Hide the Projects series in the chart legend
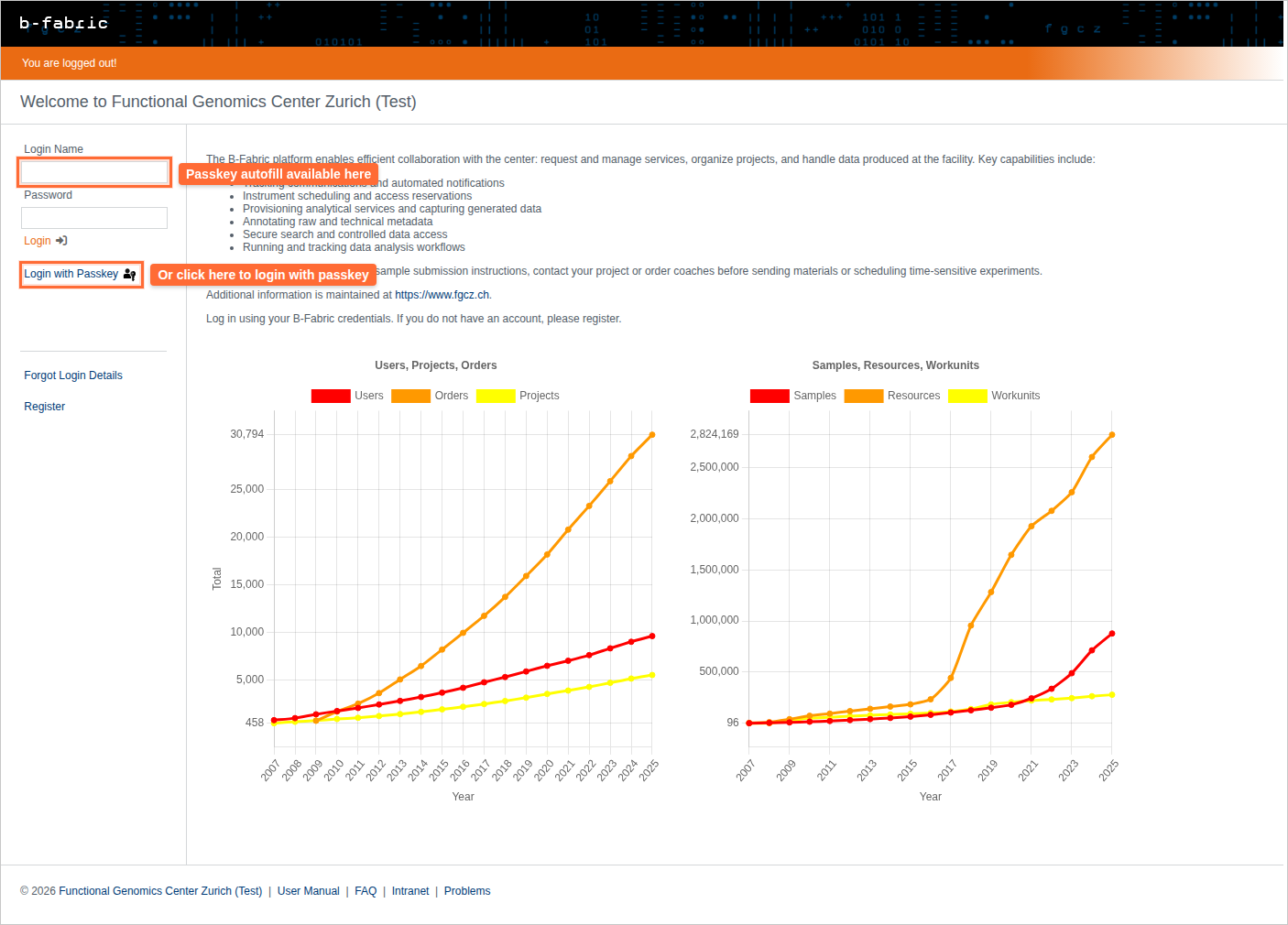Viewport: 1288px width, 925px height. (496, 396)
